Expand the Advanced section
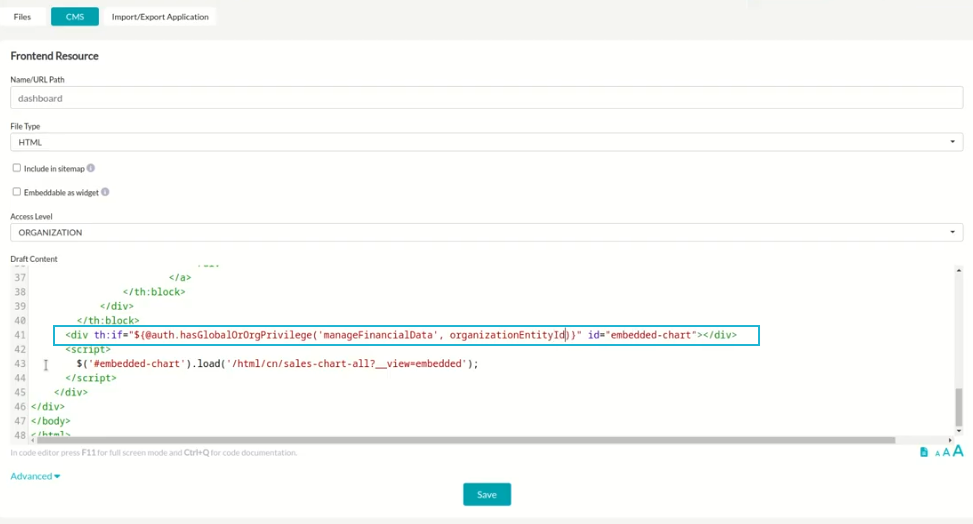 [x=35, y=476]
